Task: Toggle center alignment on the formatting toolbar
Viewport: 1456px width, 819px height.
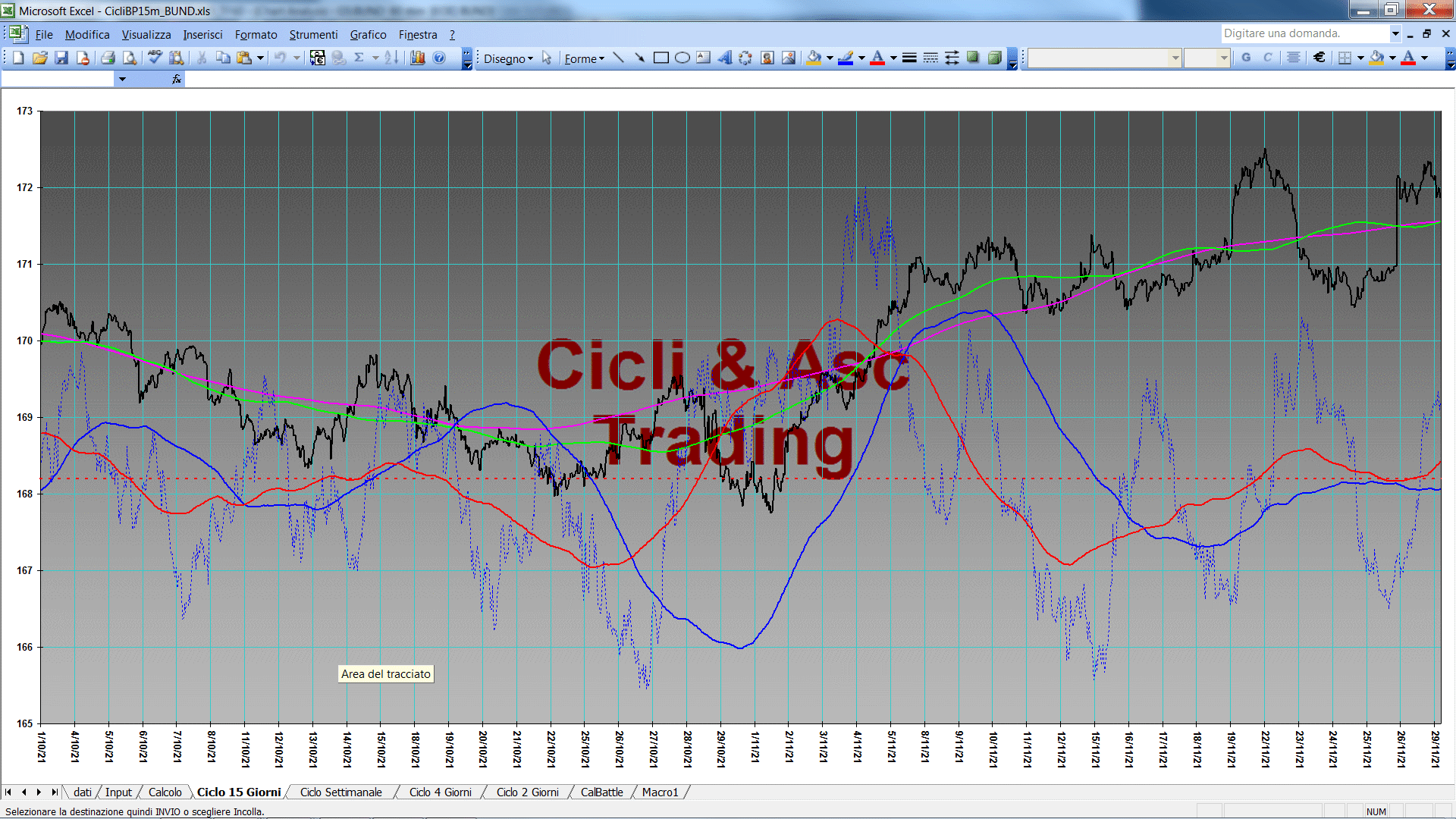Action: tap(1294, 58)
